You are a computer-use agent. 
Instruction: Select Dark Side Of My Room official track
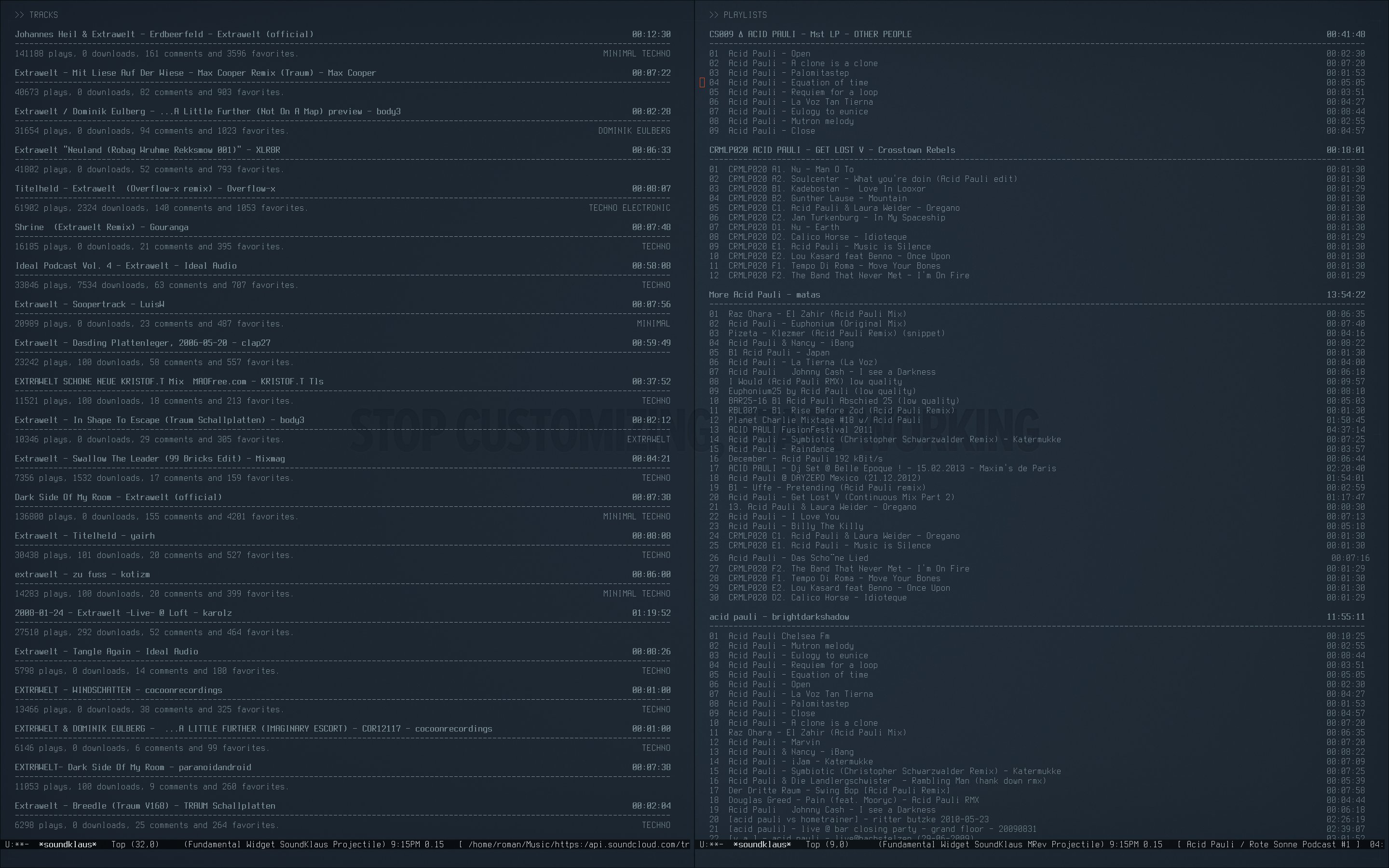[x=118, y=497]
